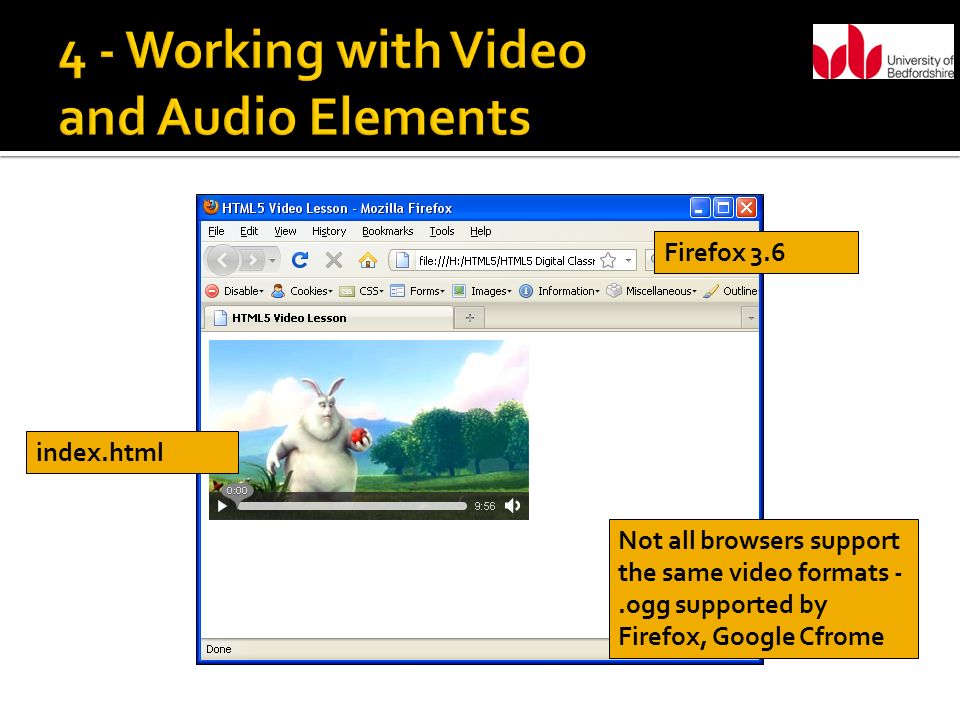Open the File menu in Firefox
Screen dimensions: 960x720
pyautogui.click(x=216, y=231)
